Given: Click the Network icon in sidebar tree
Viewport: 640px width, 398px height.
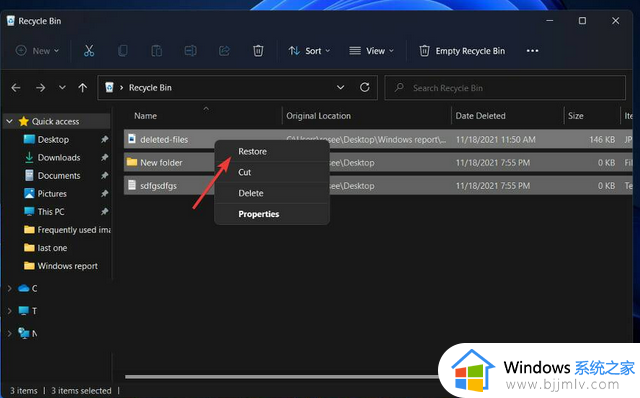Looking at the screenshot, I should pos(24,333).
